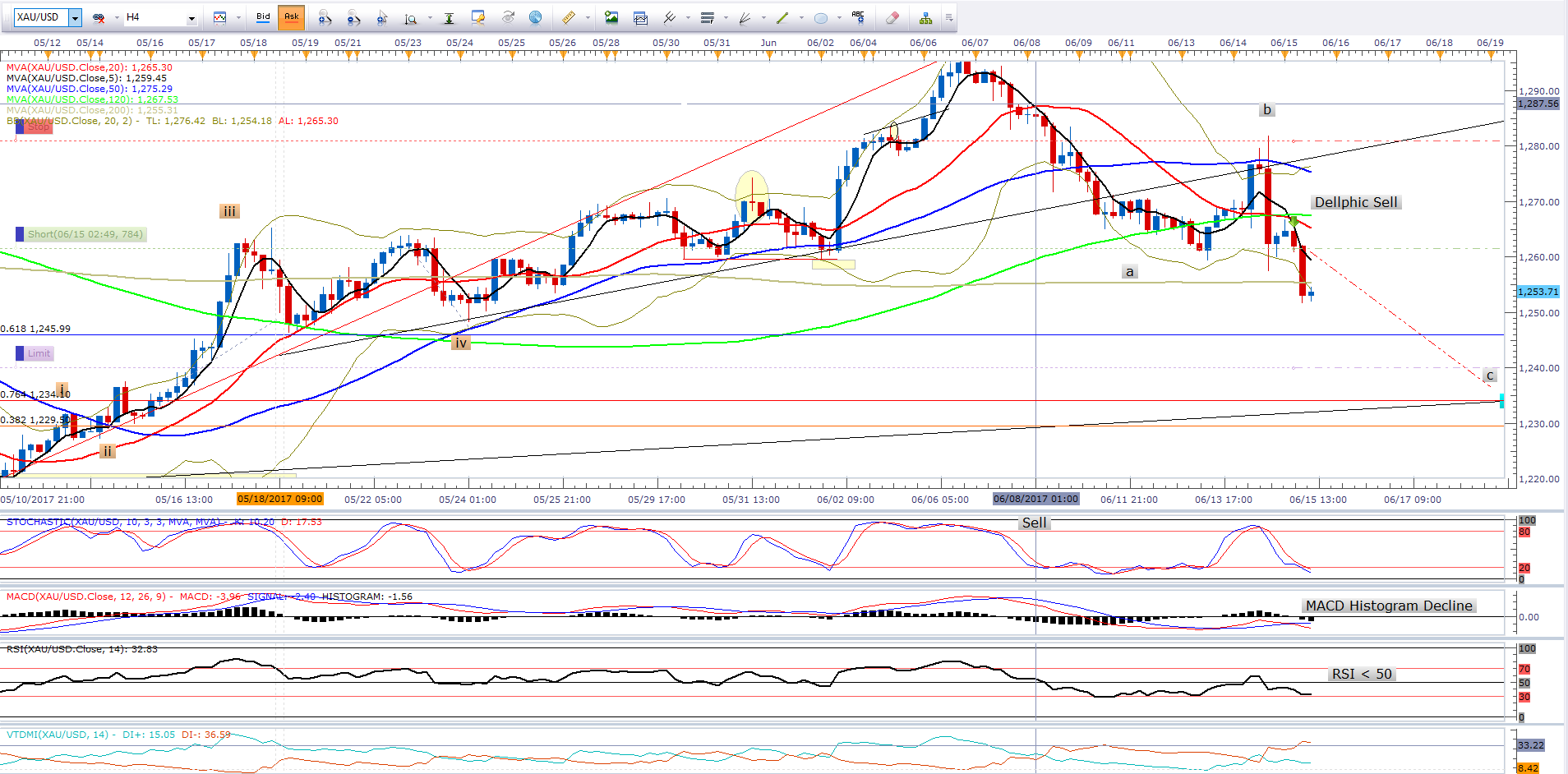1568x774 pixels.
Task: Click the 1,253.71 current price tag
Action: pyautogui.click(x=1537, y=292)
